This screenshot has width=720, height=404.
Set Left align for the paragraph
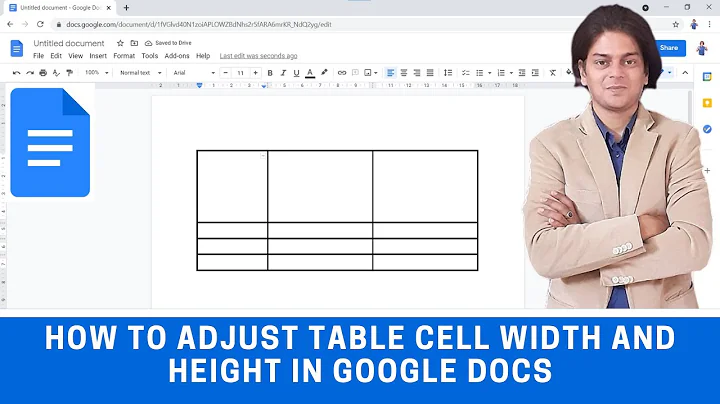click(x=390, y=73)
